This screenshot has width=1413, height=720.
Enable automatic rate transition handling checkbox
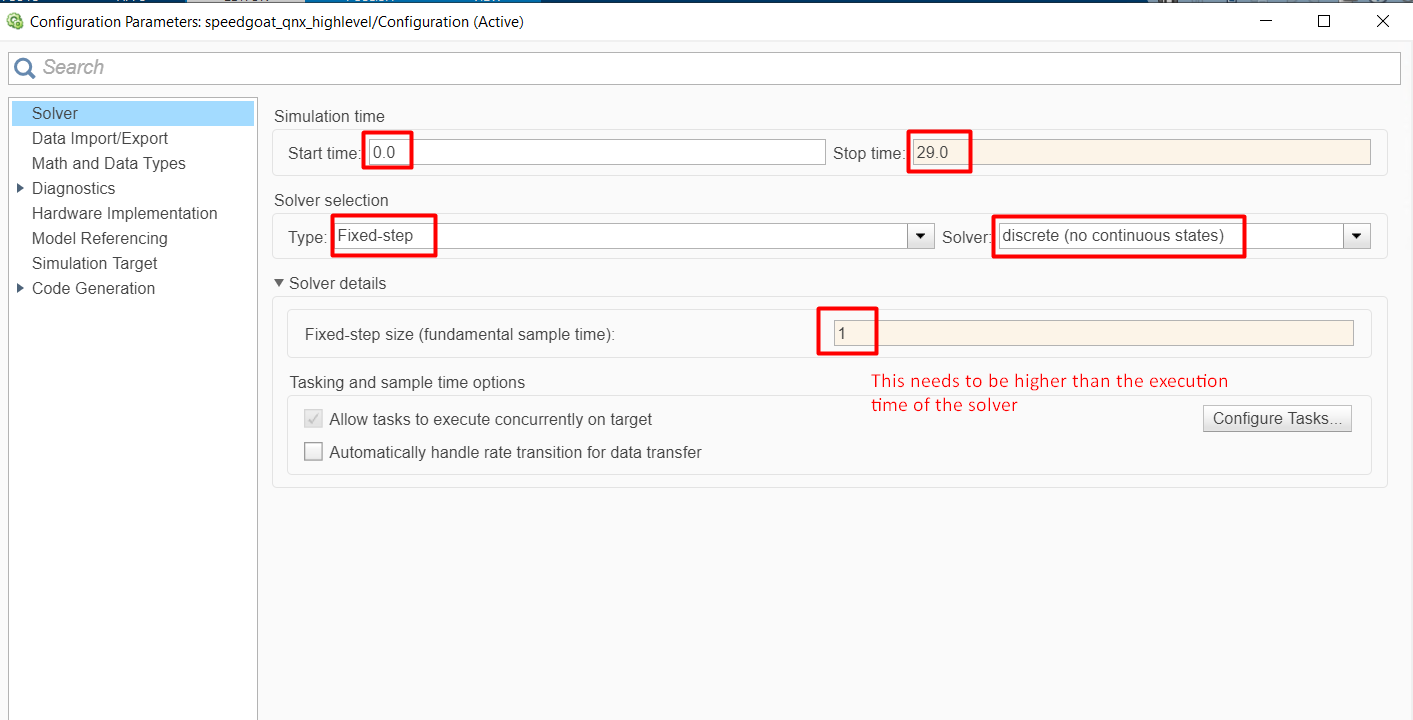[x=314, y=452]
